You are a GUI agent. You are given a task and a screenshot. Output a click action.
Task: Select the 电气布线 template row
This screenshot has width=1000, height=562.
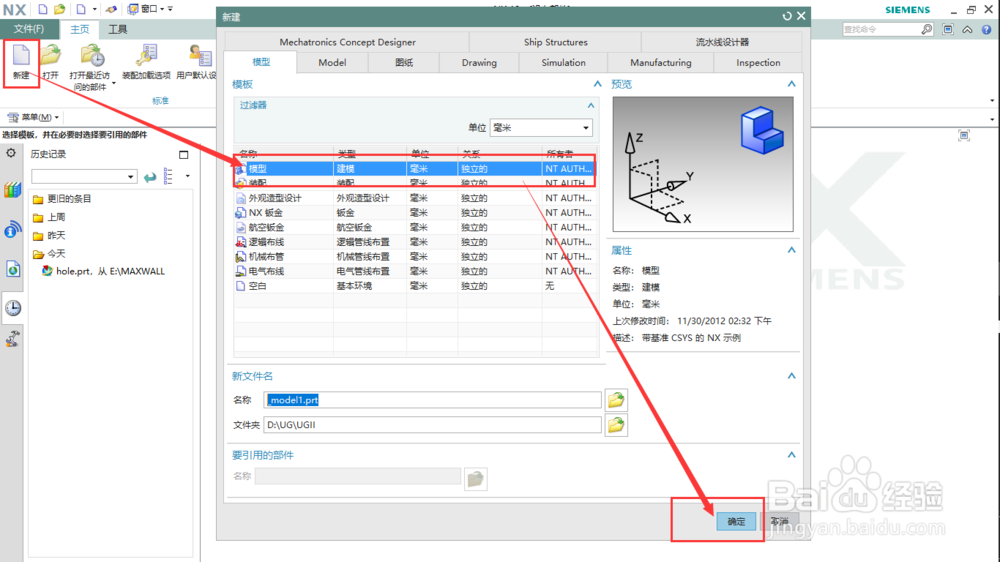pyautogui.click(x=415, y=272)
